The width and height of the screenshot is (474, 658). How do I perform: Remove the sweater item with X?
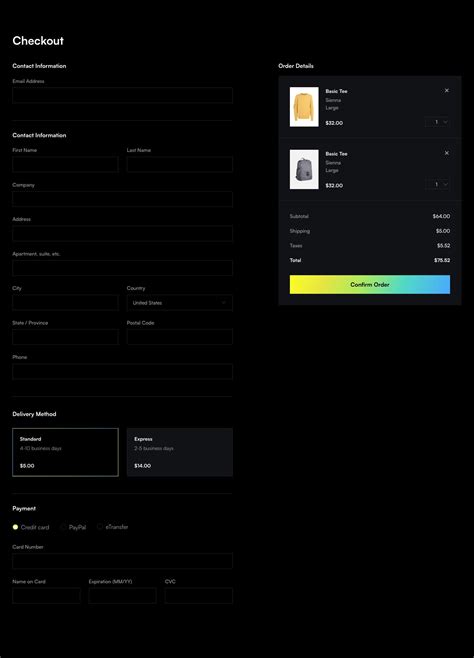point(447,91)
